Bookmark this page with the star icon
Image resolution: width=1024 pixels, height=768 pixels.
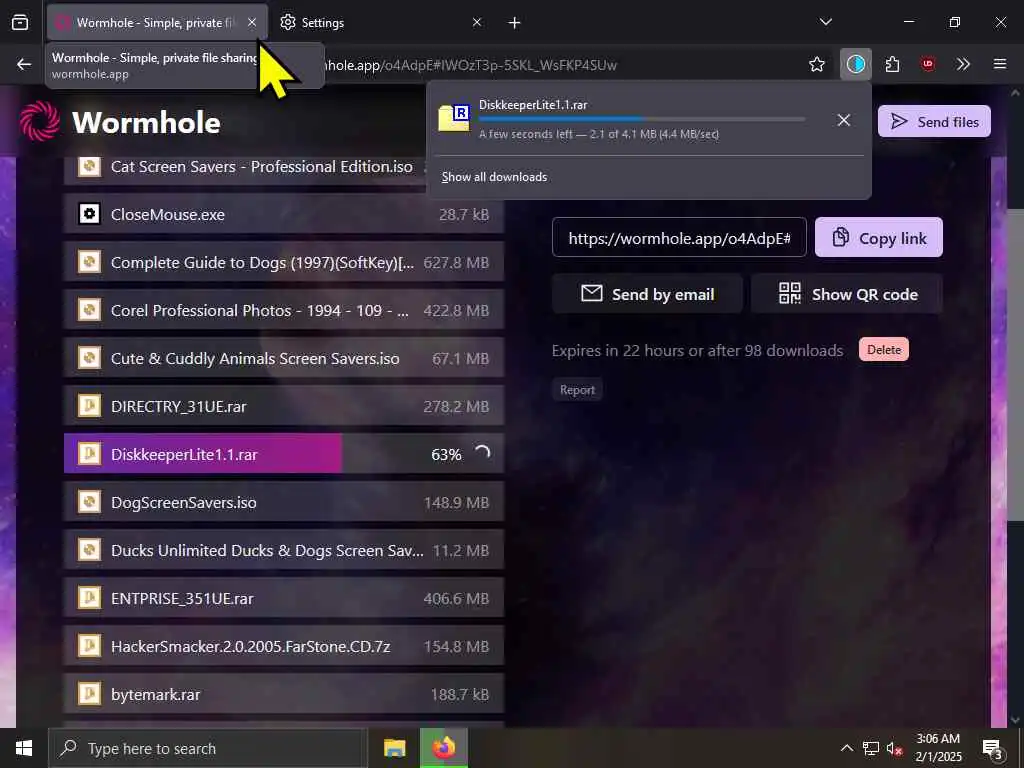click(816, 64)
